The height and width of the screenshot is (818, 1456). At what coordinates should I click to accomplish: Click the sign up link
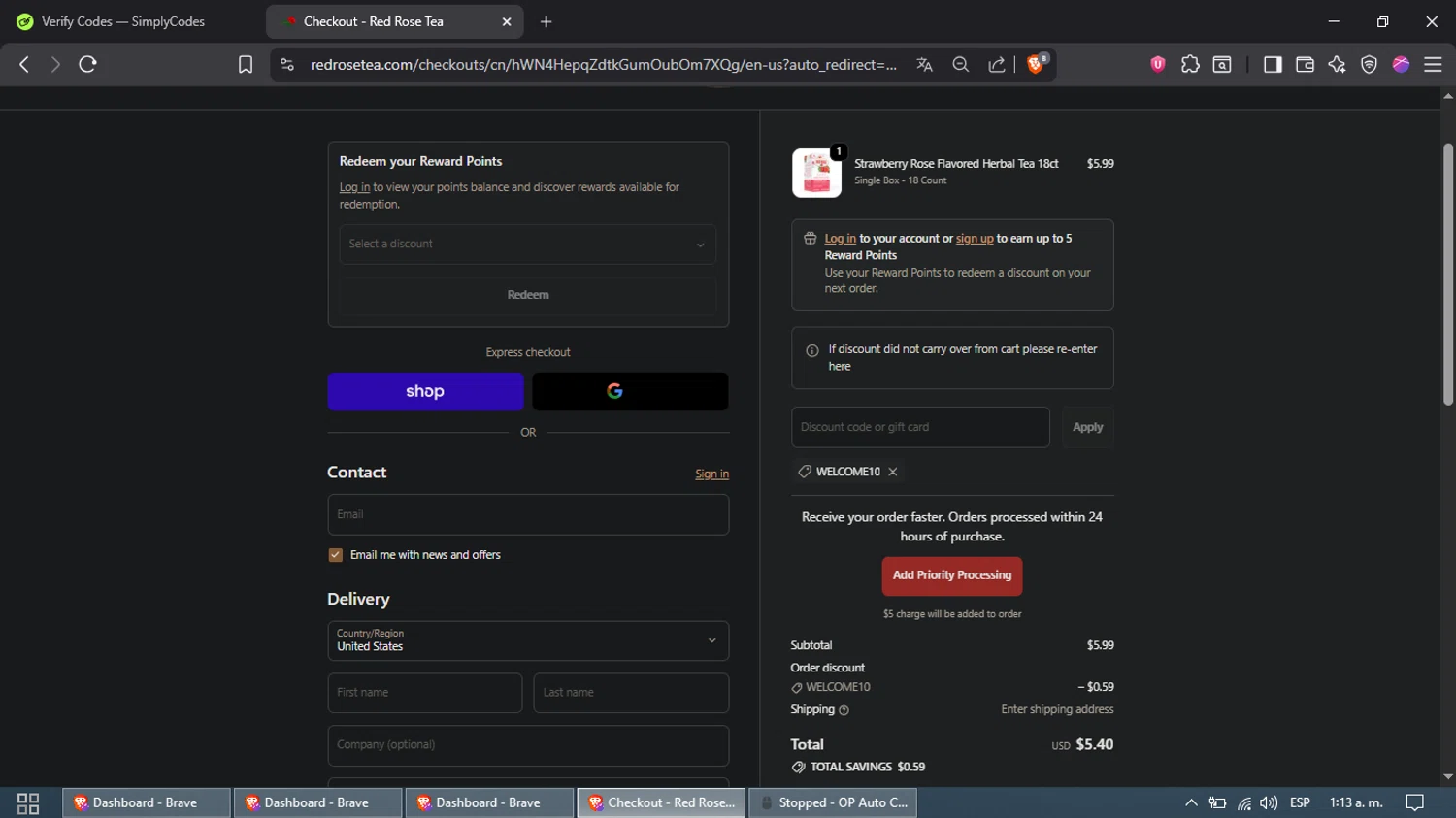(975, 238)
